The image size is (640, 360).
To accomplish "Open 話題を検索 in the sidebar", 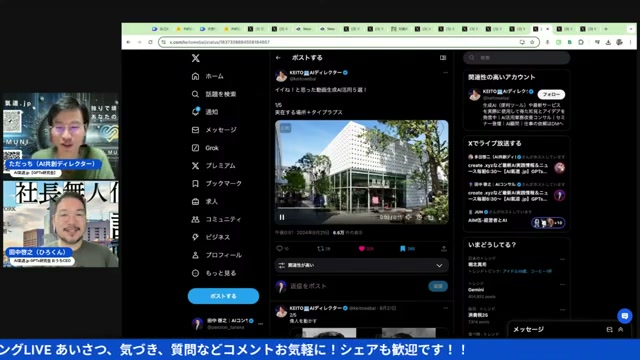I will click(213, 94).
